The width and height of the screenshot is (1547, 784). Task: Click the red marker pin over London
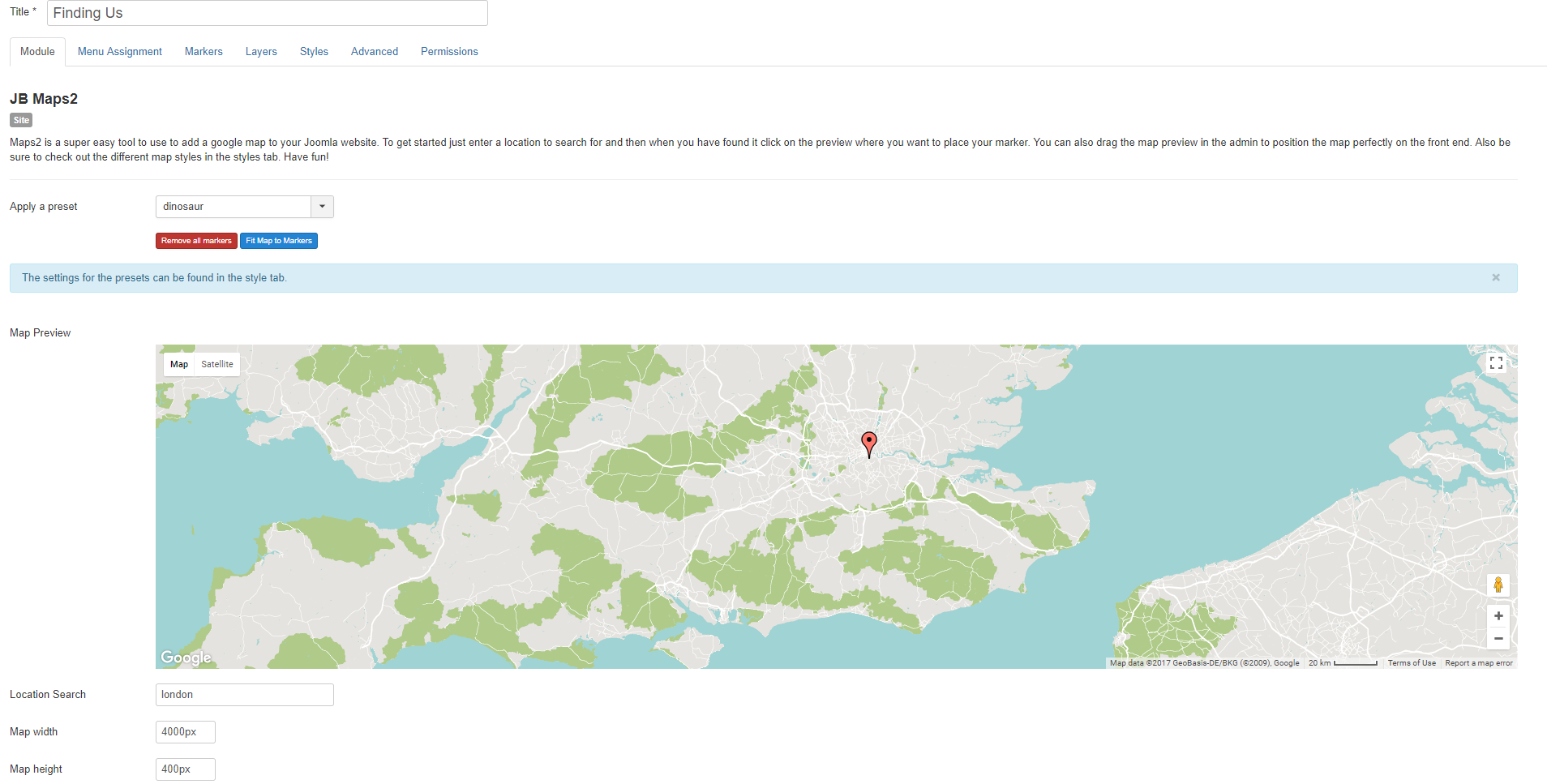coord(868,444)
